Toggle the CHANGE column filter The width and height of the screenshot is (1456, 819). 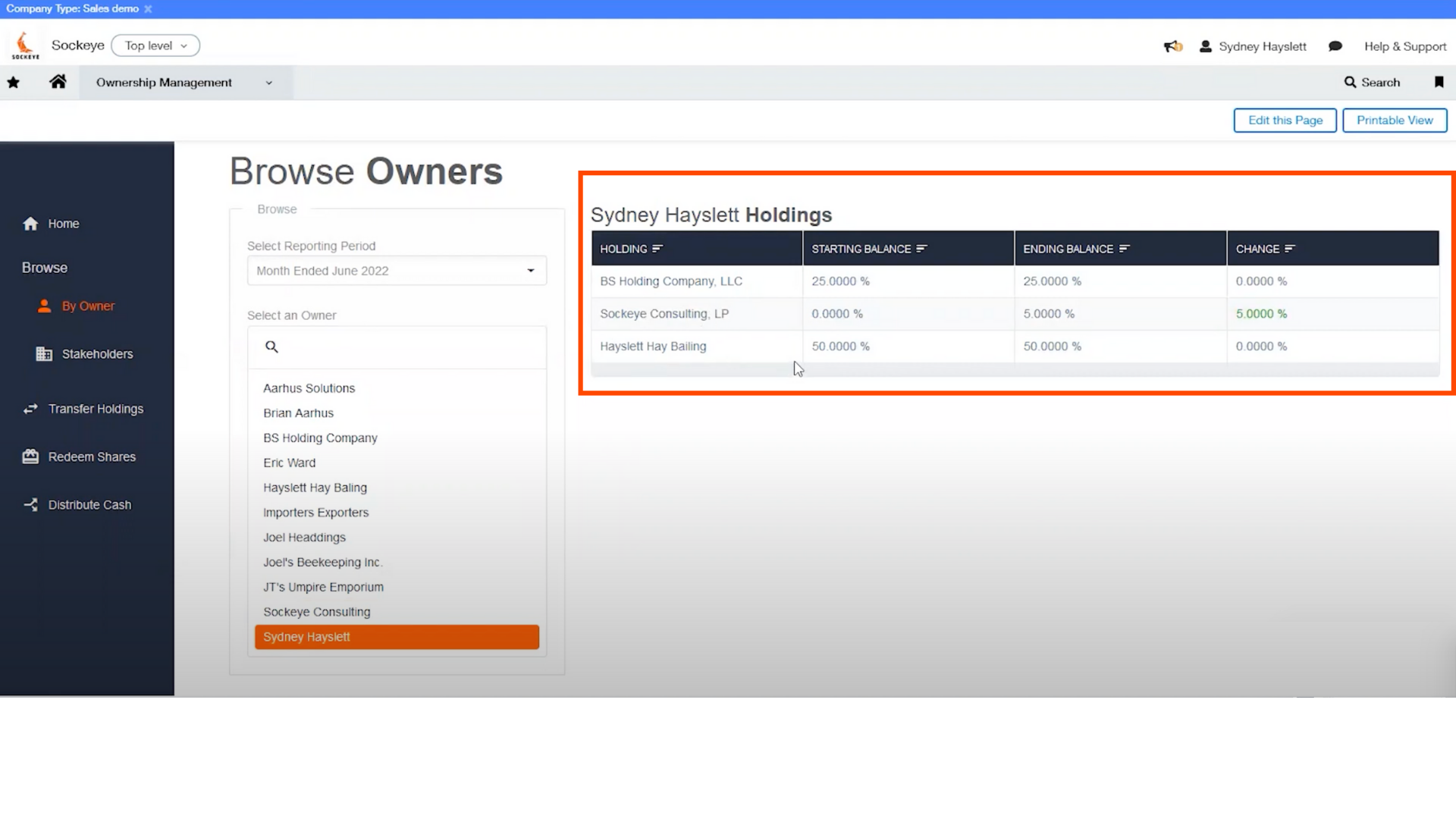click(1290, 249)
